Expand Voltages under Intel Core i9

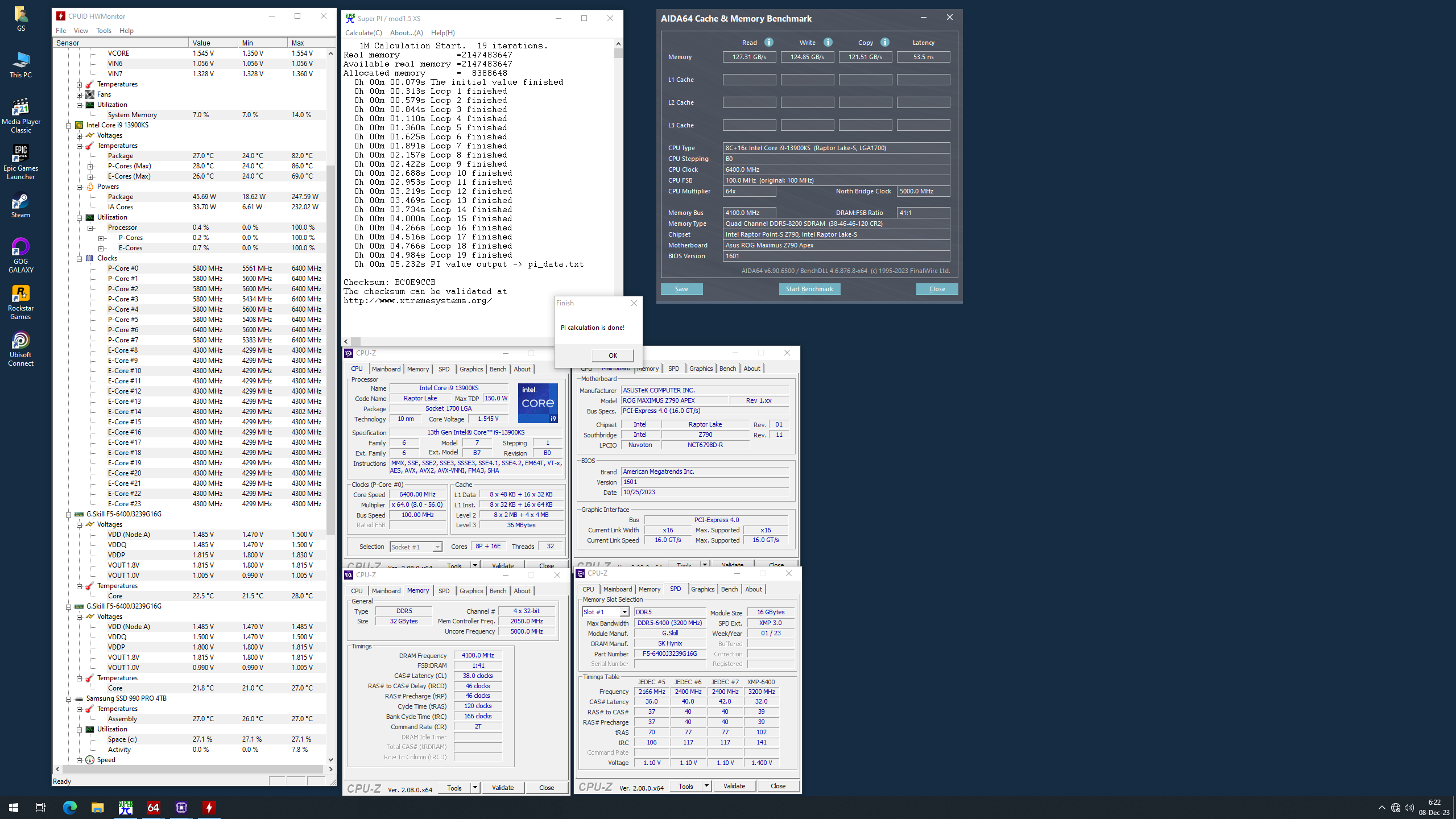79,135
